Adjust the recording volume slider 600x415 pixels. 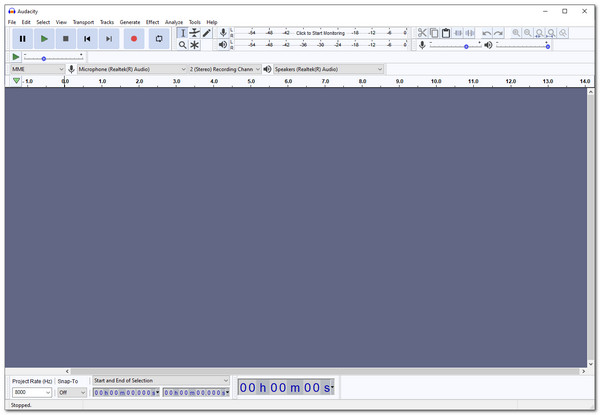(455, 46)
